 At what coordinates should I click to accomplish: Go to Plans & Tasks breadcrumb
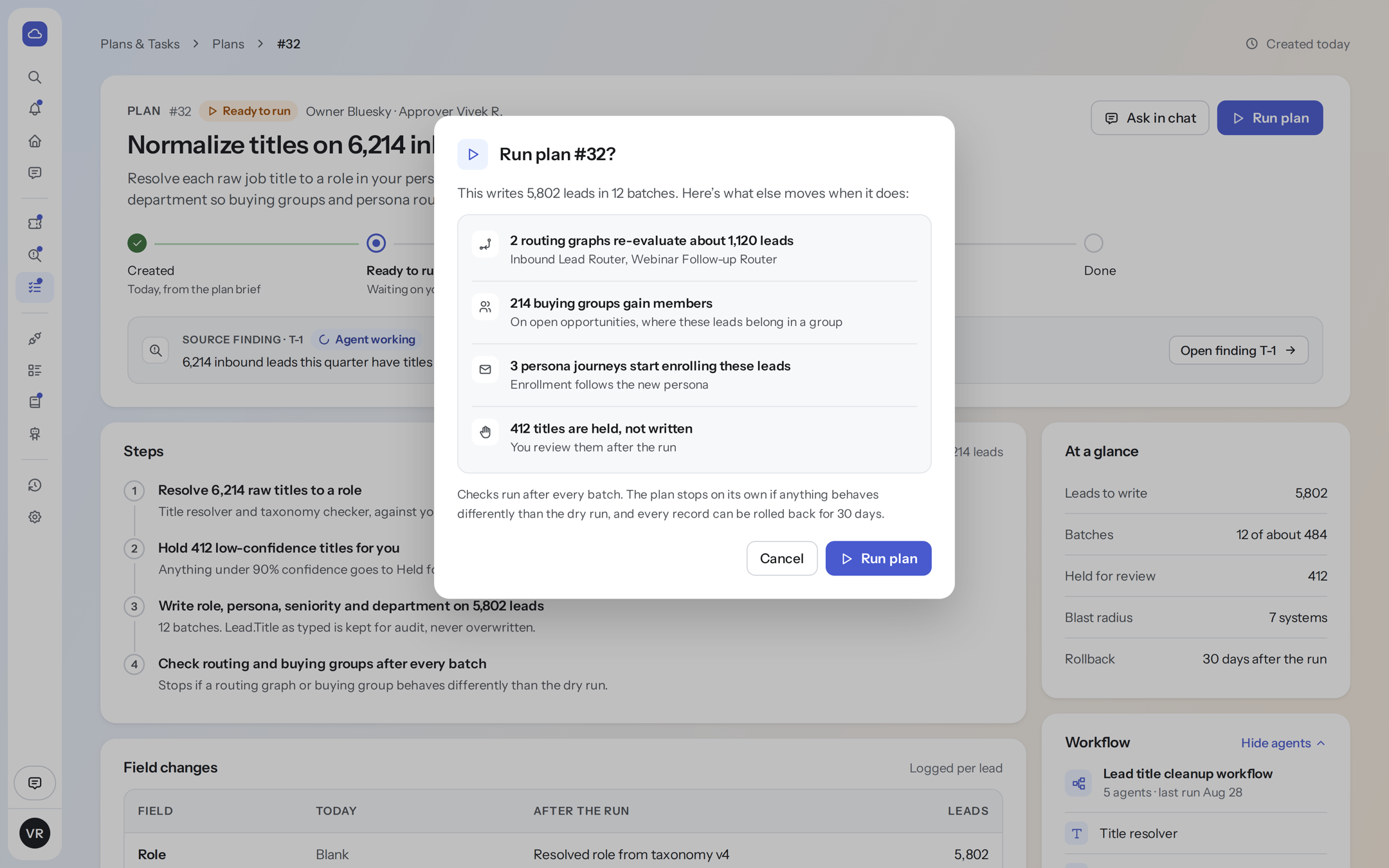[x=140, y=44]
